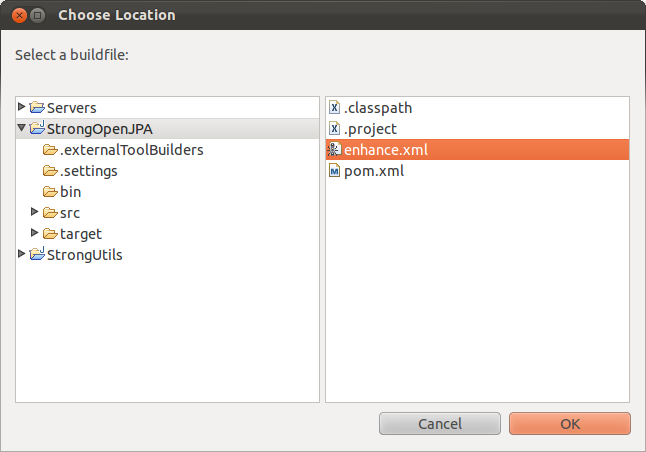Expand the StrongUtils project node
Screen dimensions: 646x452
[22, 254]
